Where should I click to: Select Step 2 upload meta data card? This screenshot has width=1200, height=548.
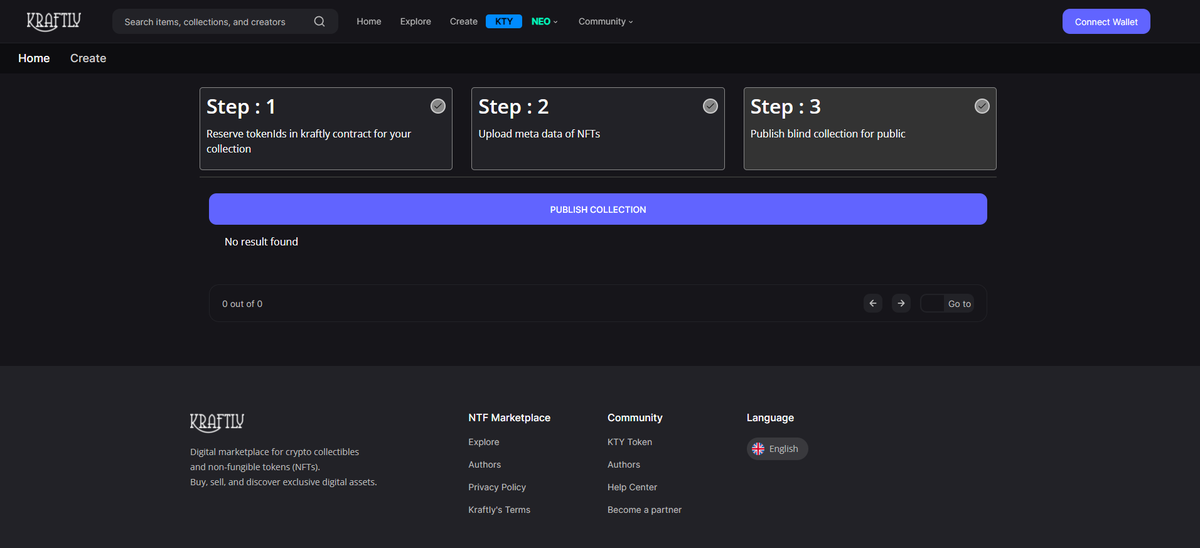[598, 128]
